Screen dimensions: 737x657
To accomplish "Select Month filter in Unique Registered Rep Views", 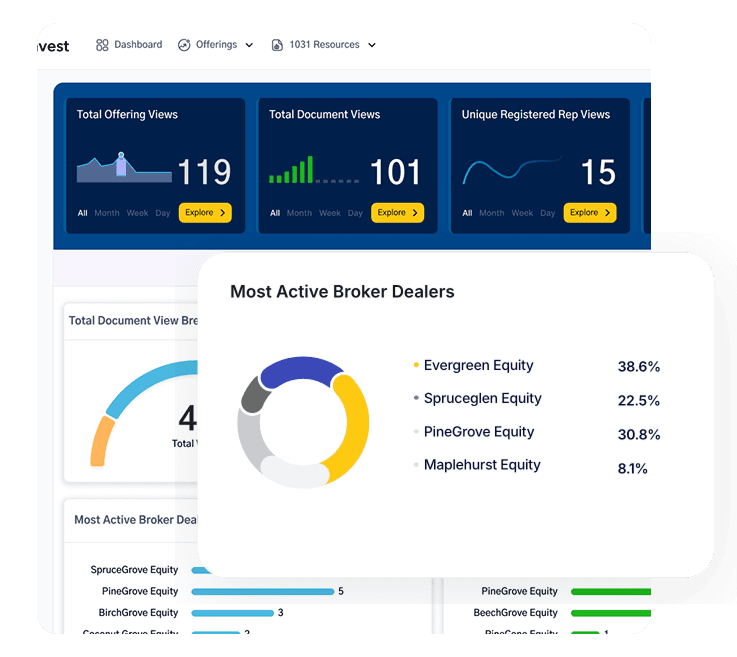I will [492, 213].
